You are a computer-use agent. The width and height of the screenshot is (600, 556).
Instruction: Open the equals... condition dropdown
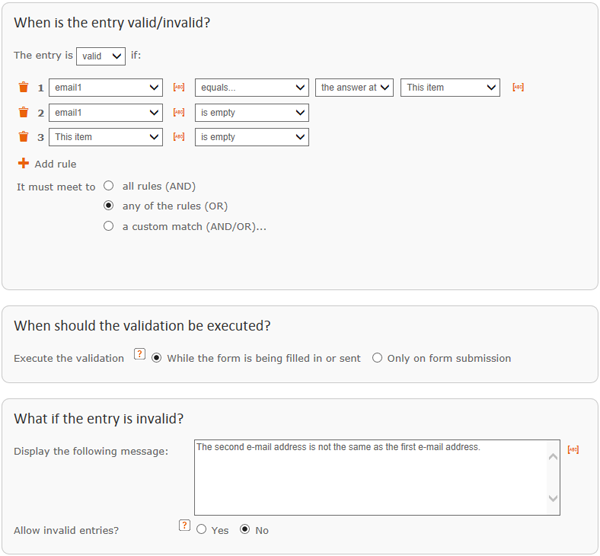(252, 87)
